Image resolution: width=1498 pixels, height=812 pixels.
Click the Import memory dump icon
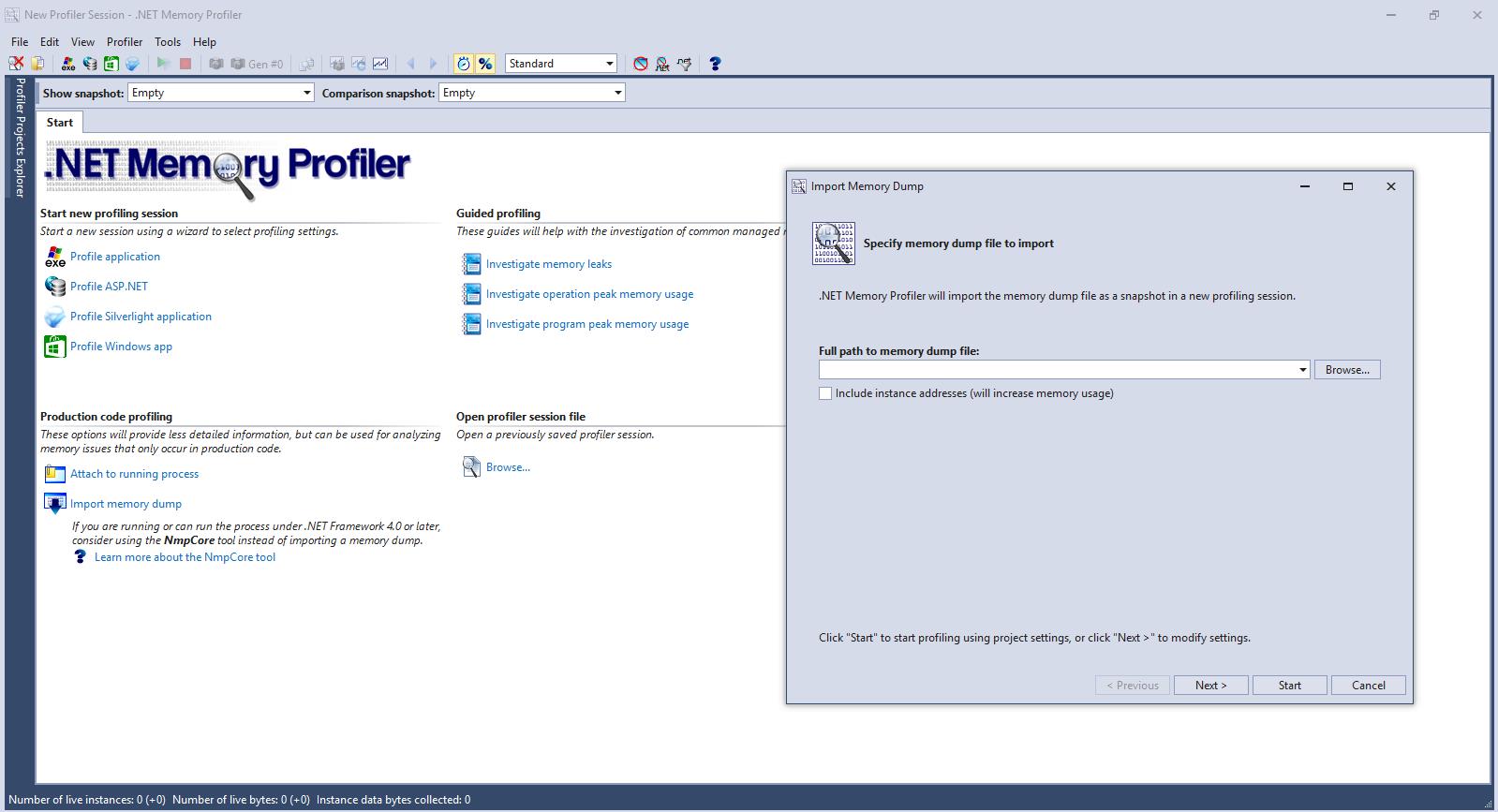pyautogui.click(x=55, y=504)
